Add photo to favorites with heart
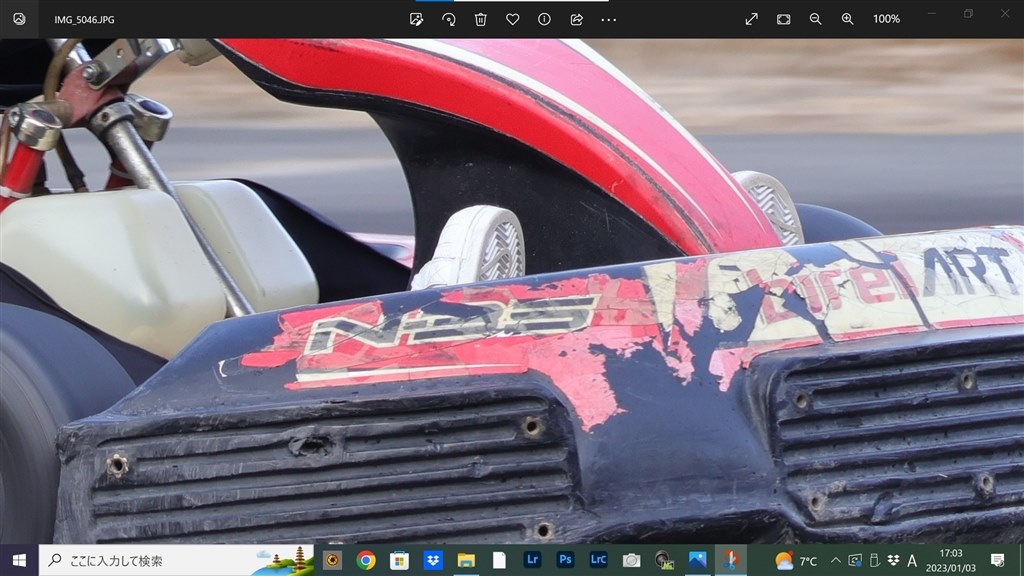 tap(513, 20)
